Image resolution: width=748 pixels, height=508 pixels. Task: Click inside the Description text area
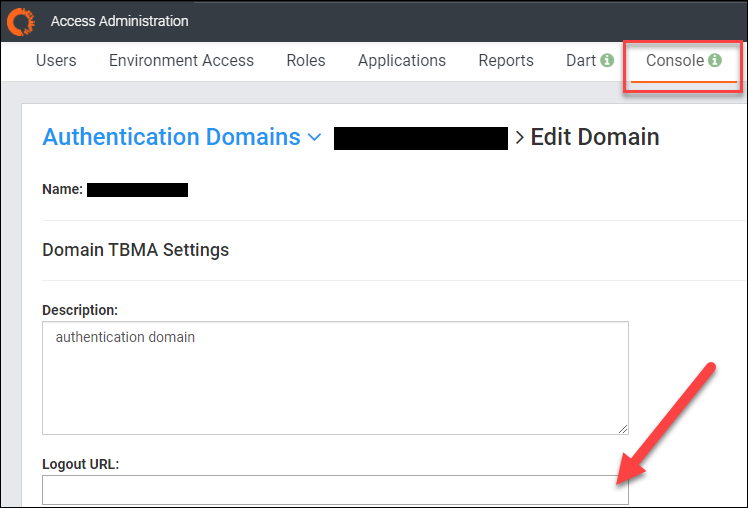point(335,378)
